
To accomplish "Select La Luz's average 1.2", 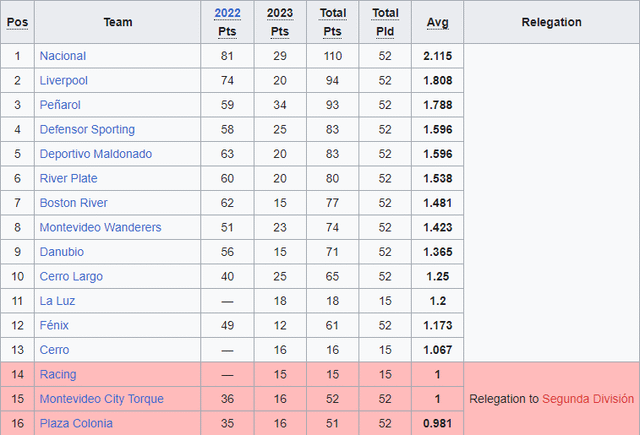I will (438, 301).
